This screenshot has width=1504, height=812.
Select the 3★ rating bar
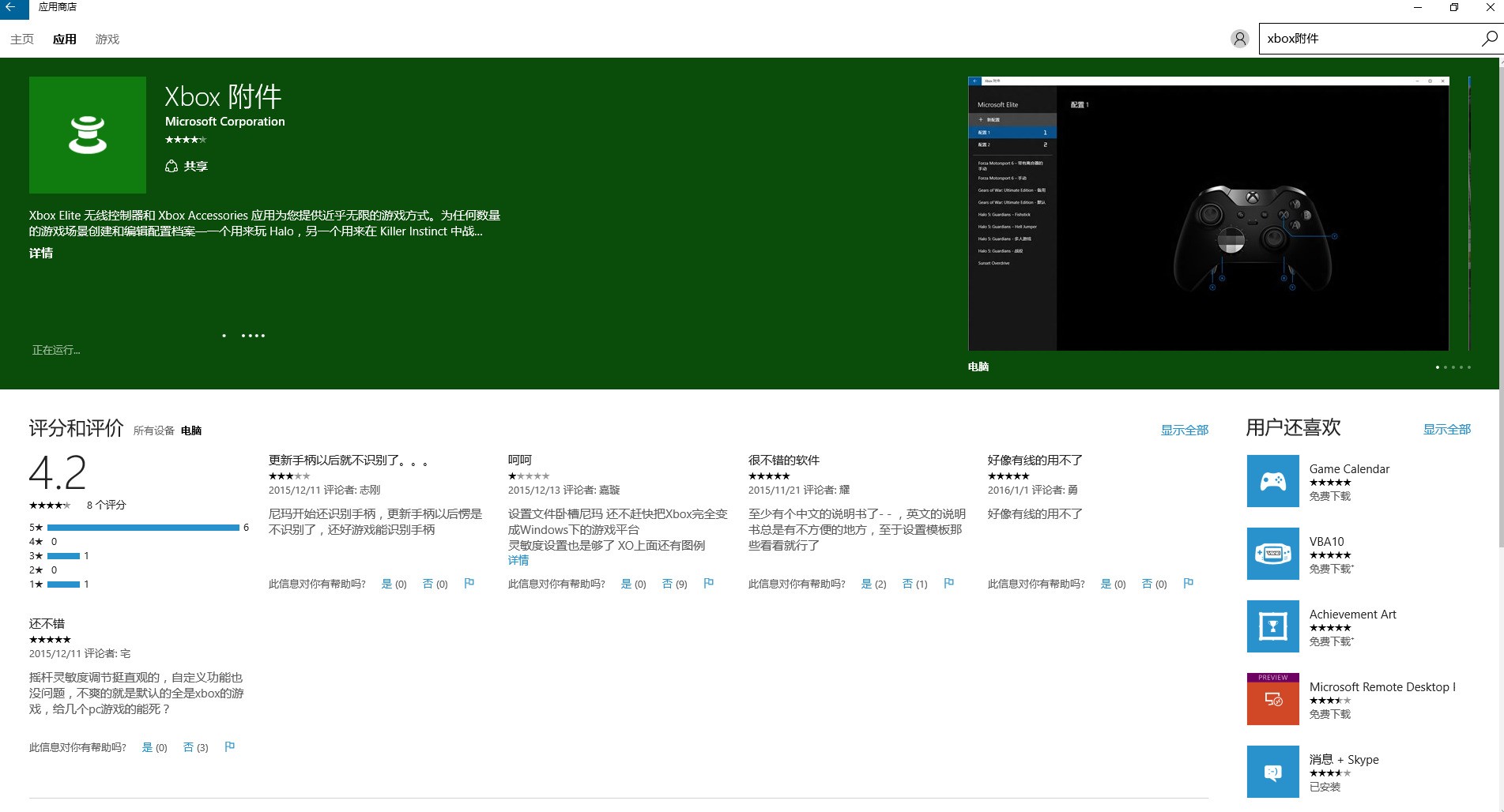[x=63, y=556]
